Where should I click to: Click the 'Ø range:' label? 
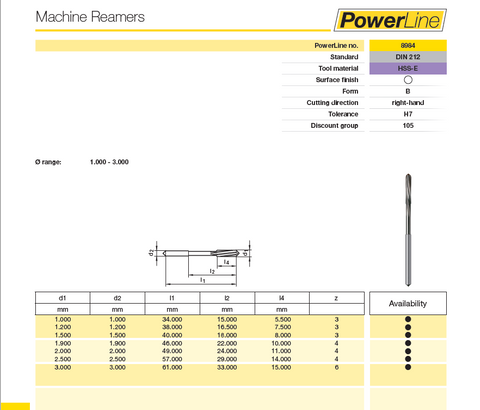(48, 162)
